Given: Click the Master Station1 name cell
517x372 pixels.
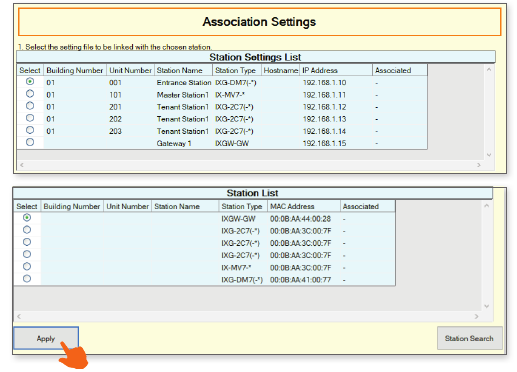Looking at the screenshot, I should tap(183, 95).
